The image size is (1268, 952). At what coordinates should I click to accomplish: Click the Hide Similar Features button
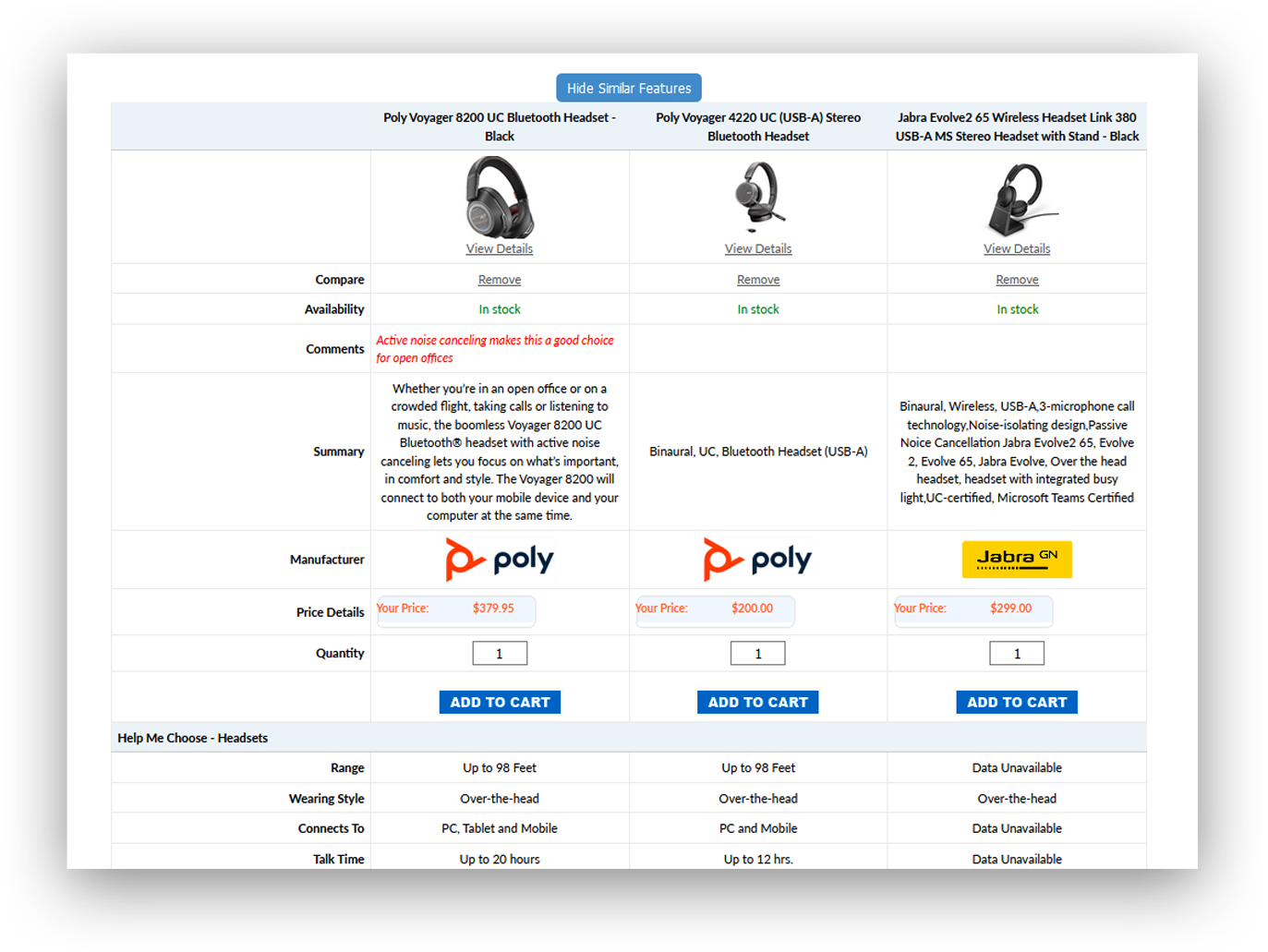(x=629, y=88)
